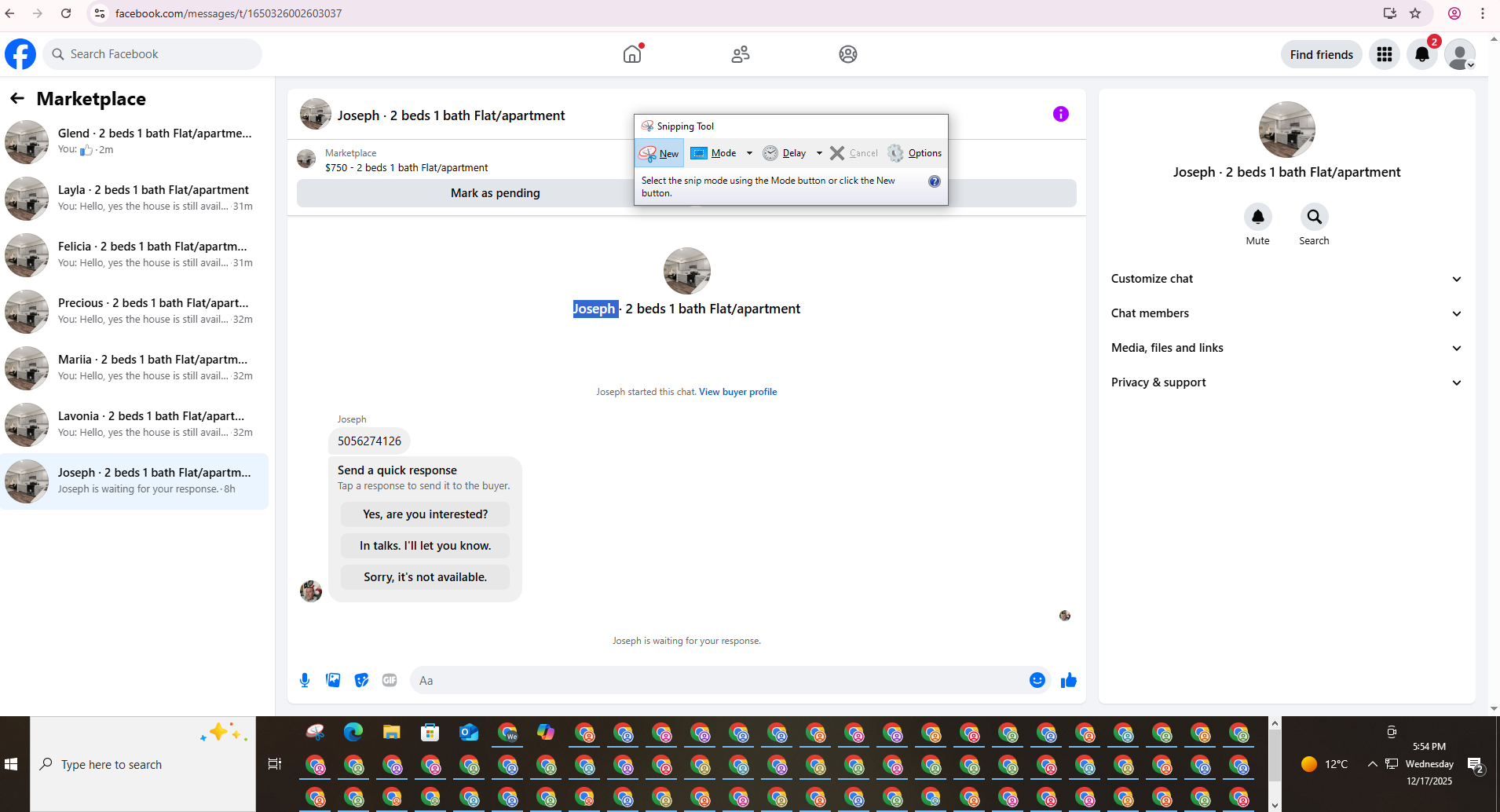This screenshot has height=812, width=1500.
Task: Open the Groups icon in top navigation
Action: tap(848, 54)
